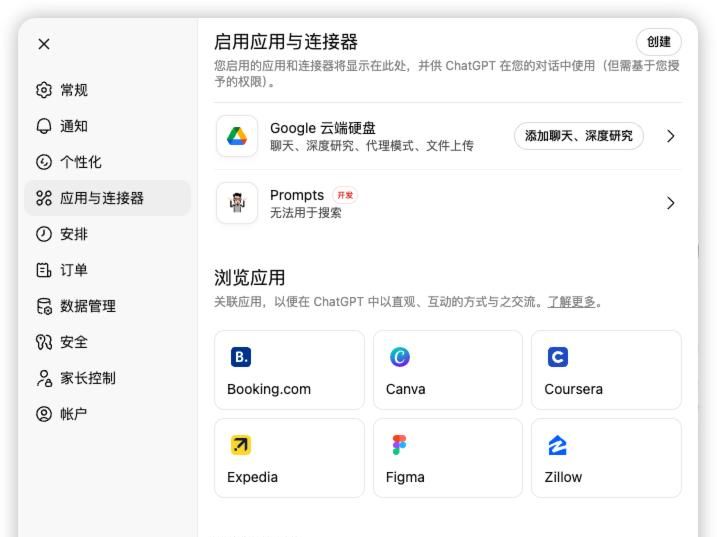The image size is (717, 537).
Task: Click the Booking.com app name
Action: 269,389
